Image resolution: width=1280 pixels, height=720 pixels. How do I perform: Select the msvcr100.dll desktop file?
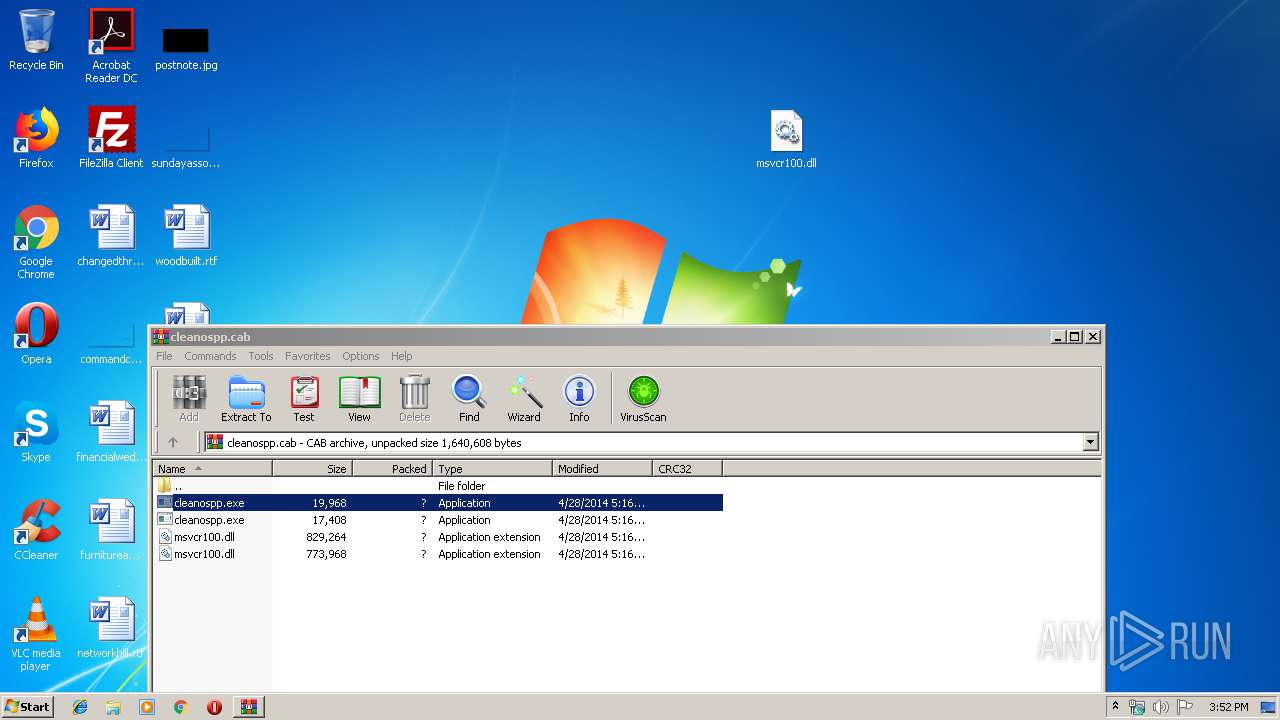[x=786, y=139]
